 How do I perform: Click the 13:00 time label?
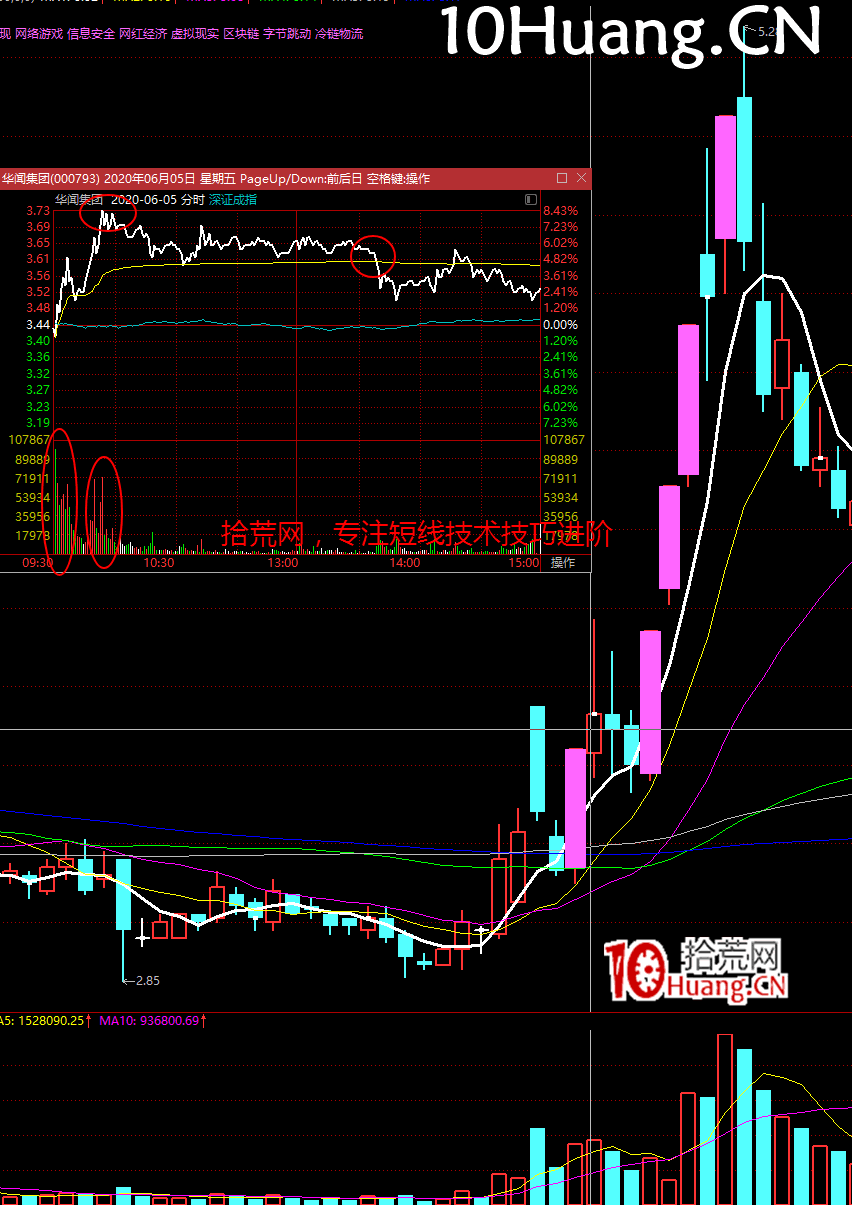[283, 563]
